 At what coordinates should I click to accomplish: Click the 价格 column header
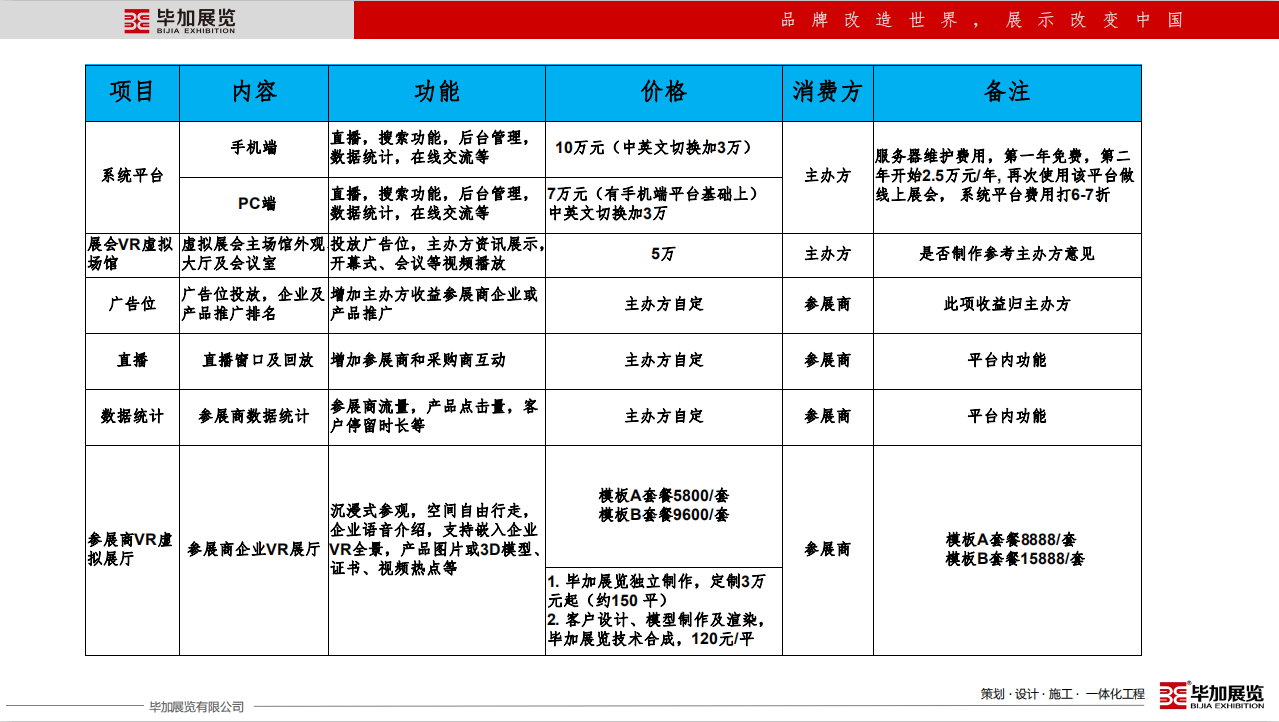(664, 92)
